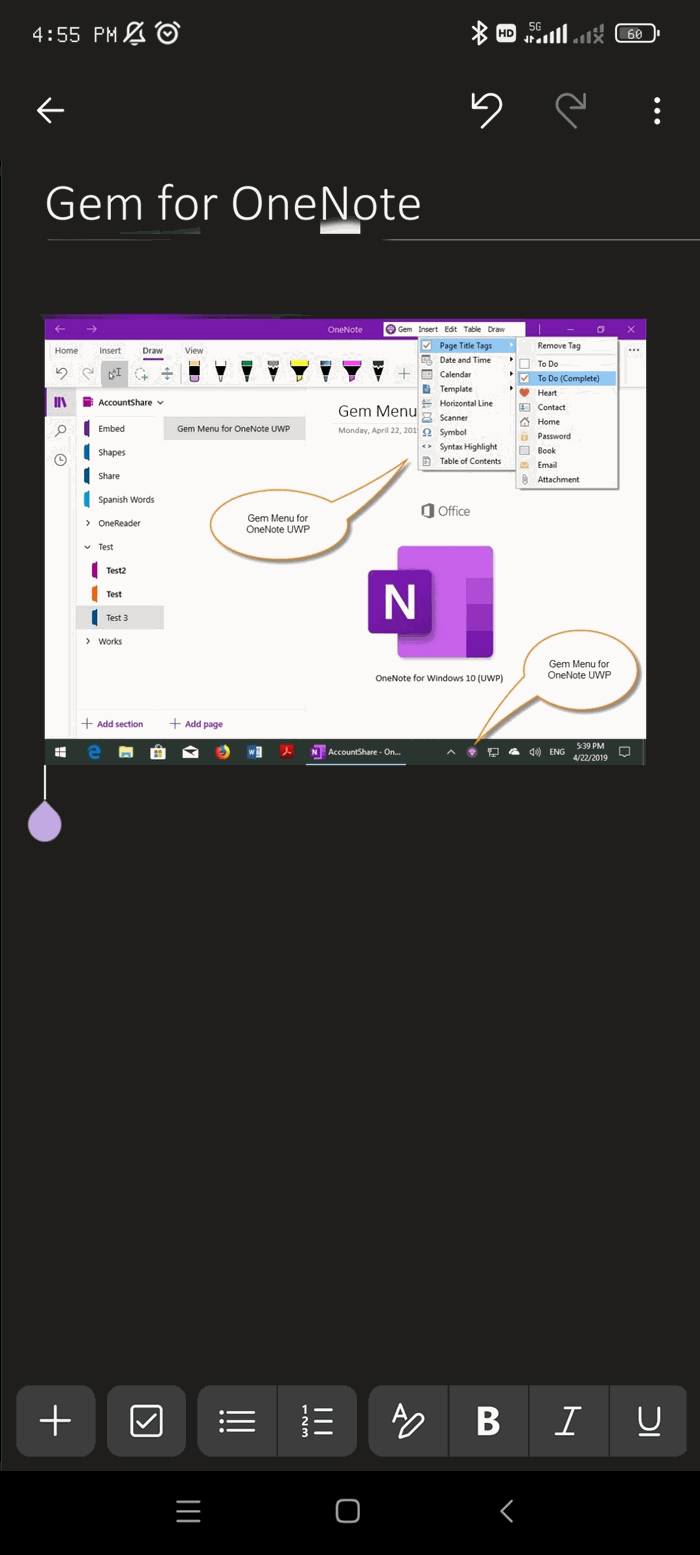
Task: Apply numbered list formatting
Action: pos(317,1420)
